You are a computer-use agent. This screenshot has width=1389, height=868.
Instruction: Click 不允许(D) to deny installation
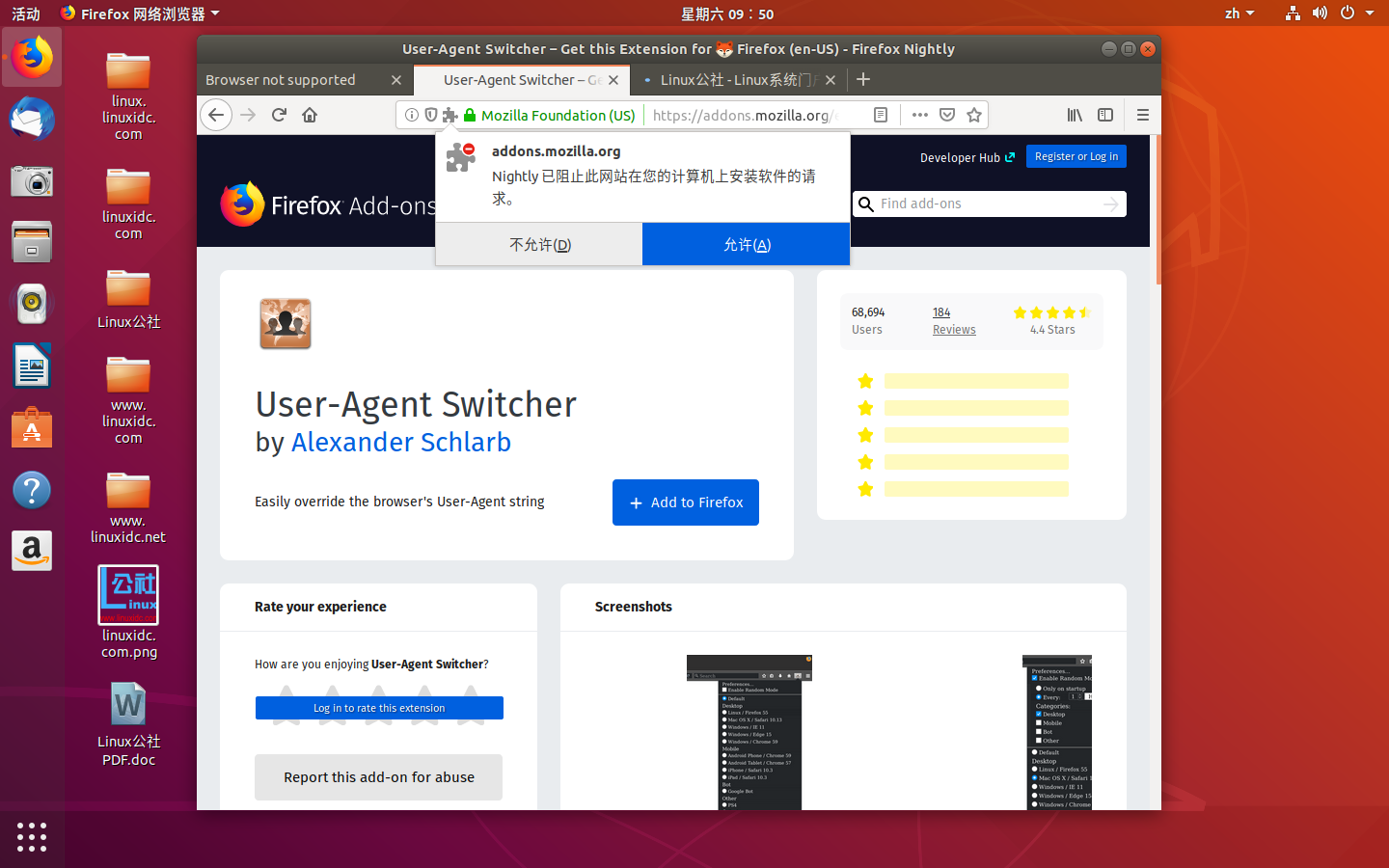[539, 244]
